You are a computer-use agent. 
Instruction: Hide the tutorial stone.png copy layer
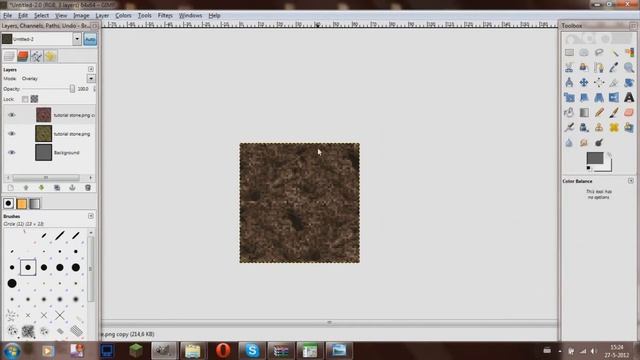(11, 115)
